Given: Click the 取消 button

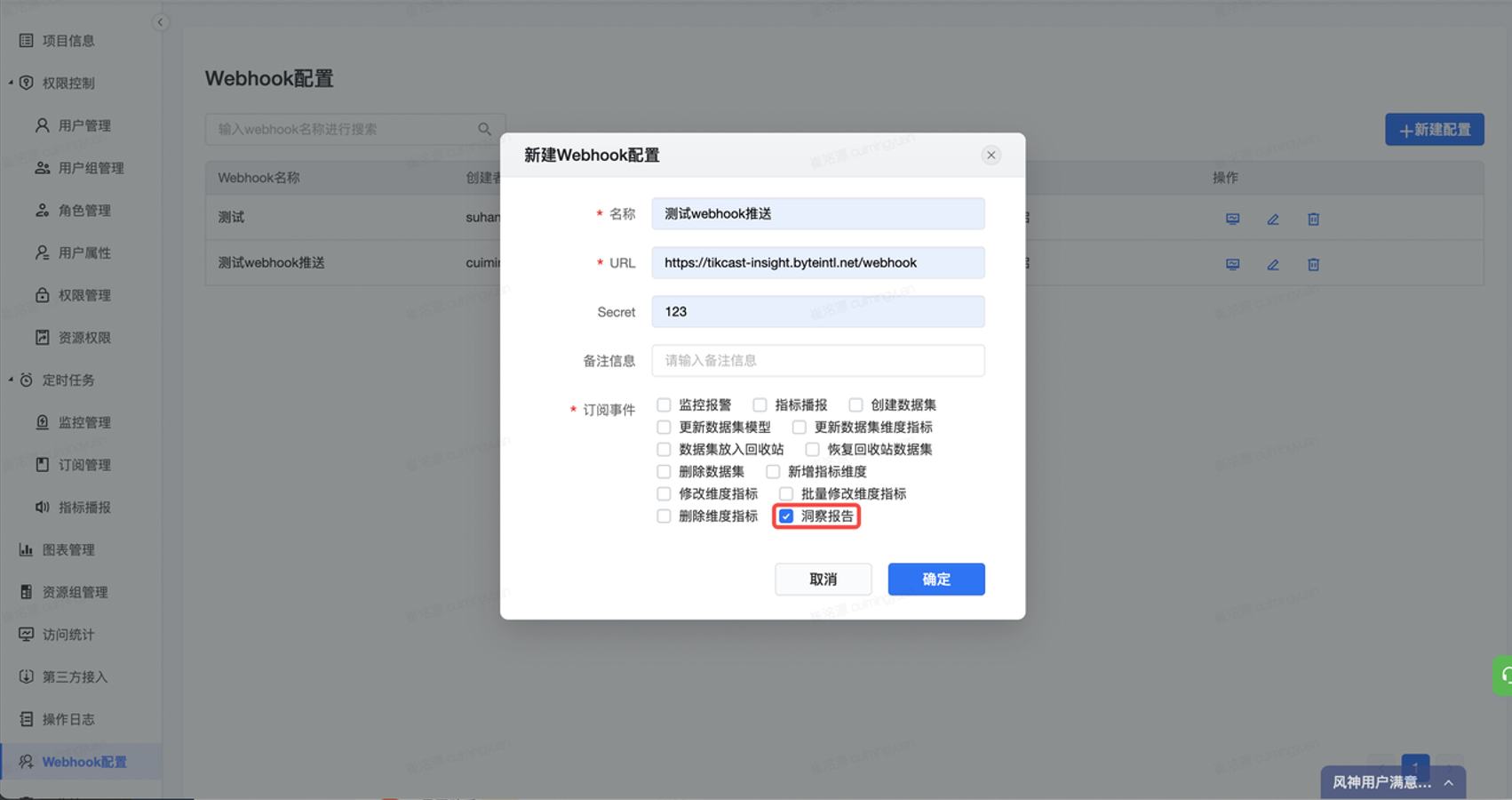Looking at the screenshot, I should (824, 580).
